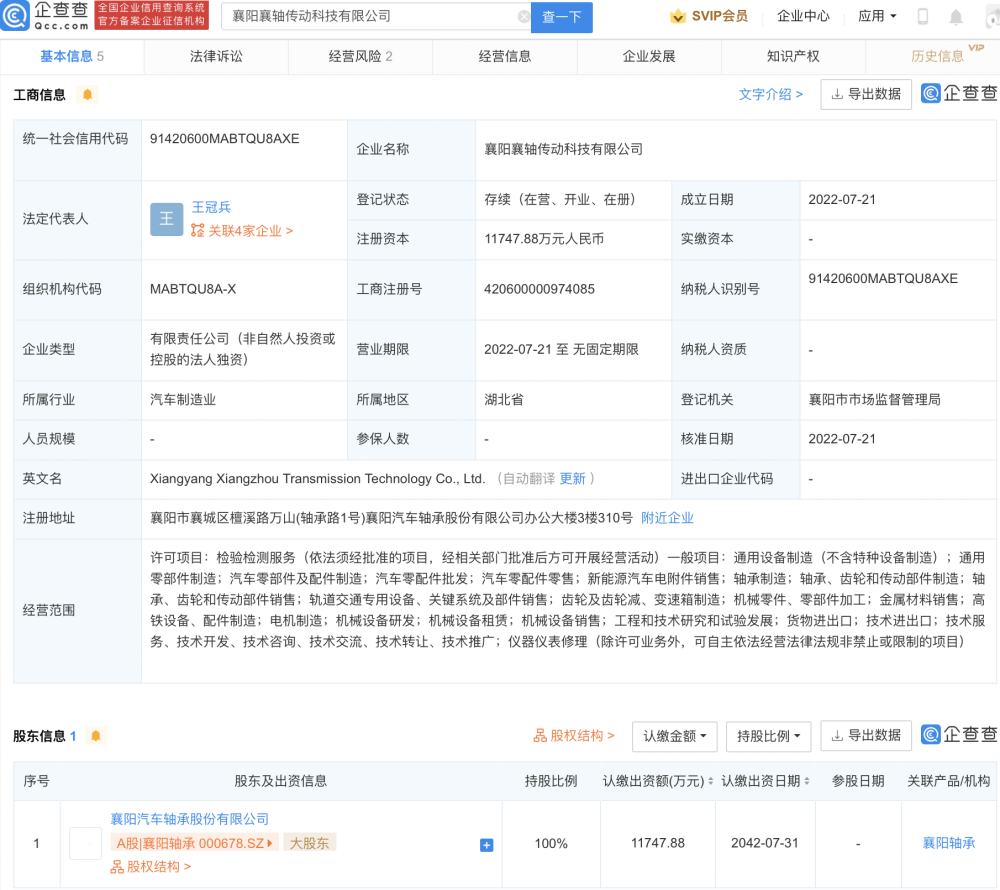1000x890 pixels.
Task: Click registered capital 11747.88万元人民币 value
Action: point(544,239)
